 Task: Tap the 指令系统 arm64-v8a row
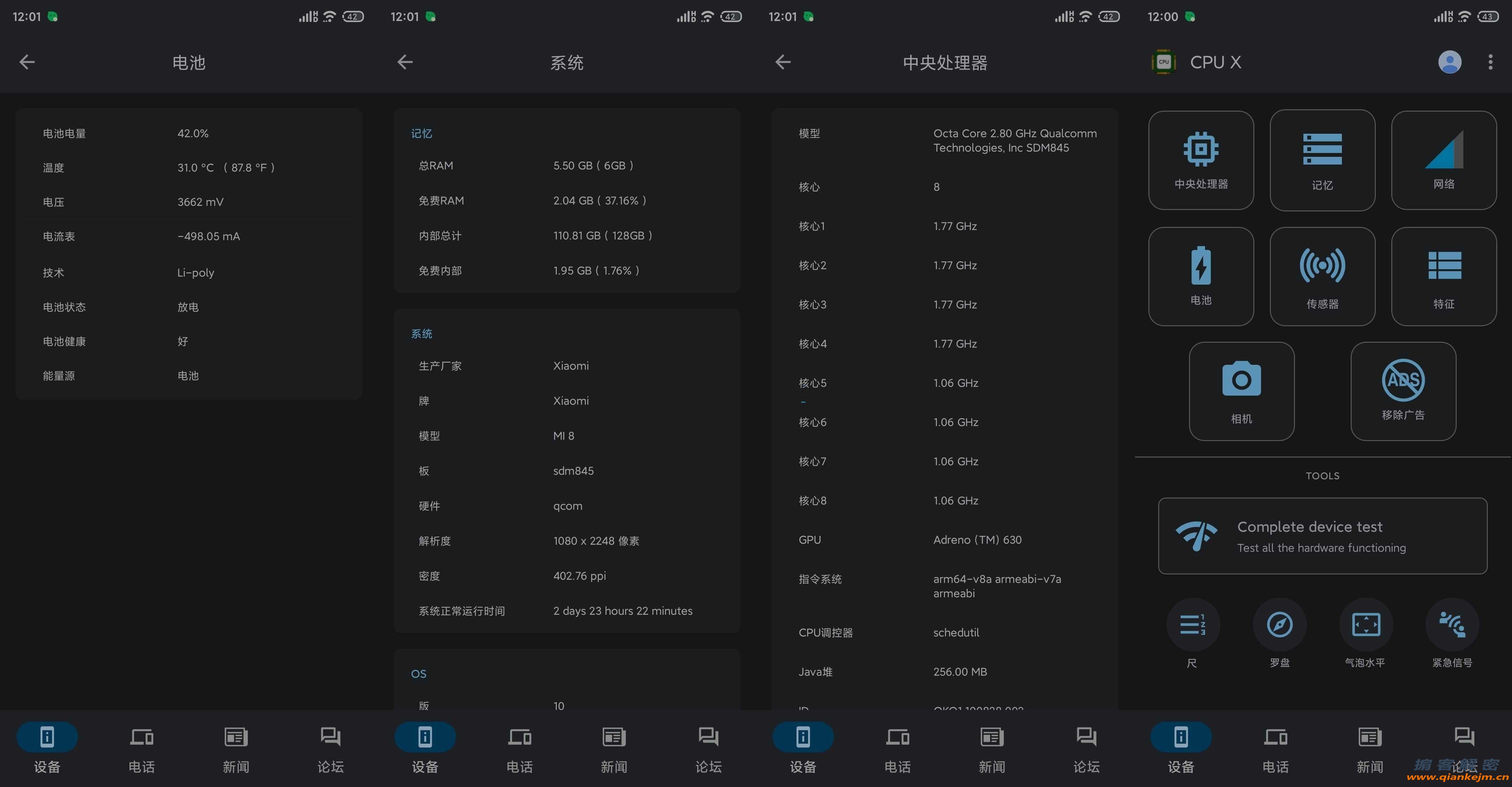click(944, 586)
